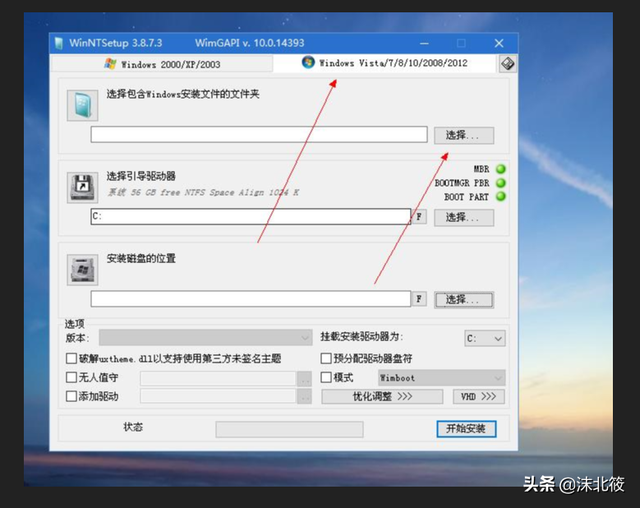Click the WinNTSetup title bar app icon

pos(59,43)
